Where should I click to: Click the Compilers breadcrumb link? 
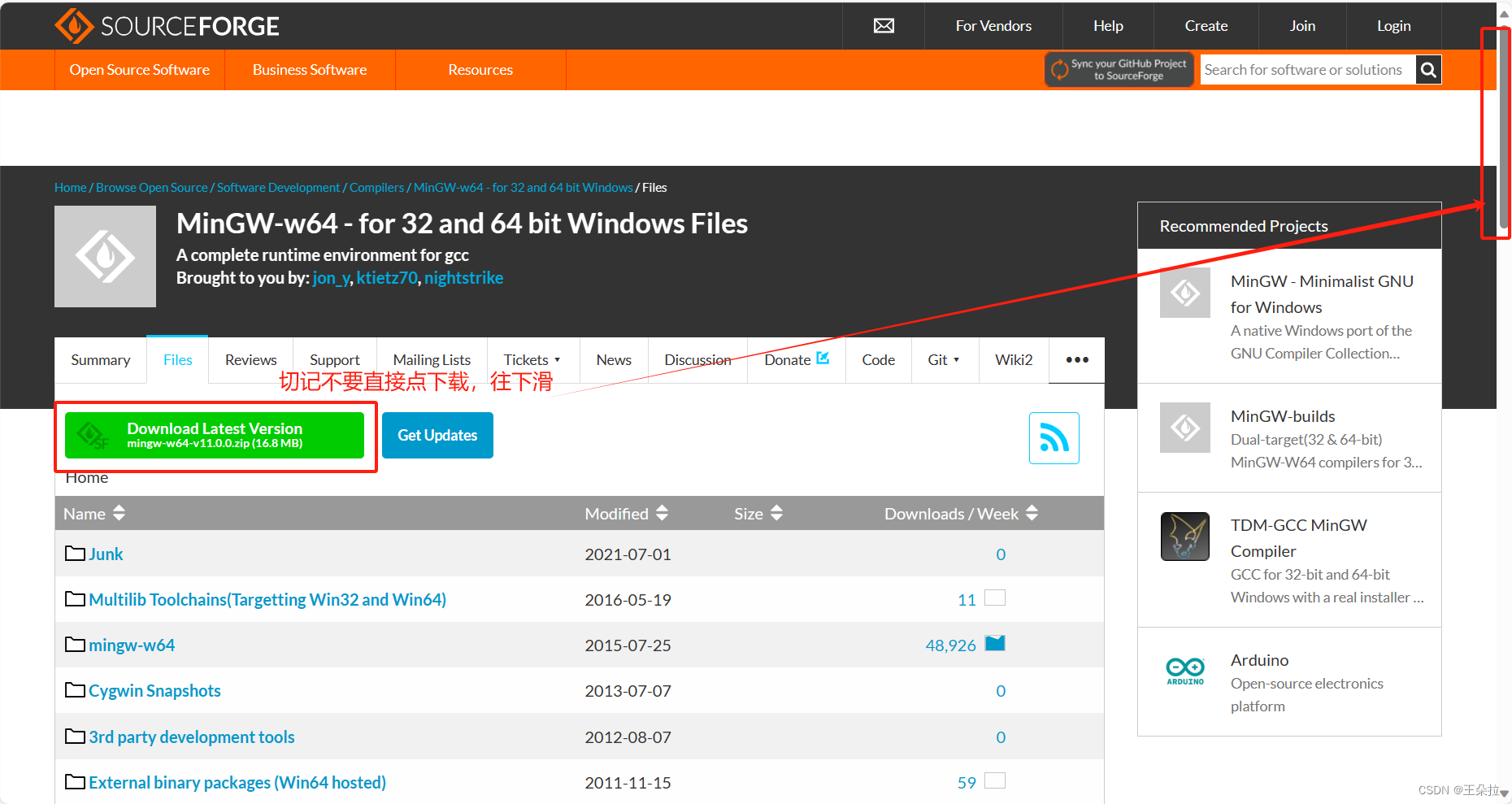[x=376, y=188]
